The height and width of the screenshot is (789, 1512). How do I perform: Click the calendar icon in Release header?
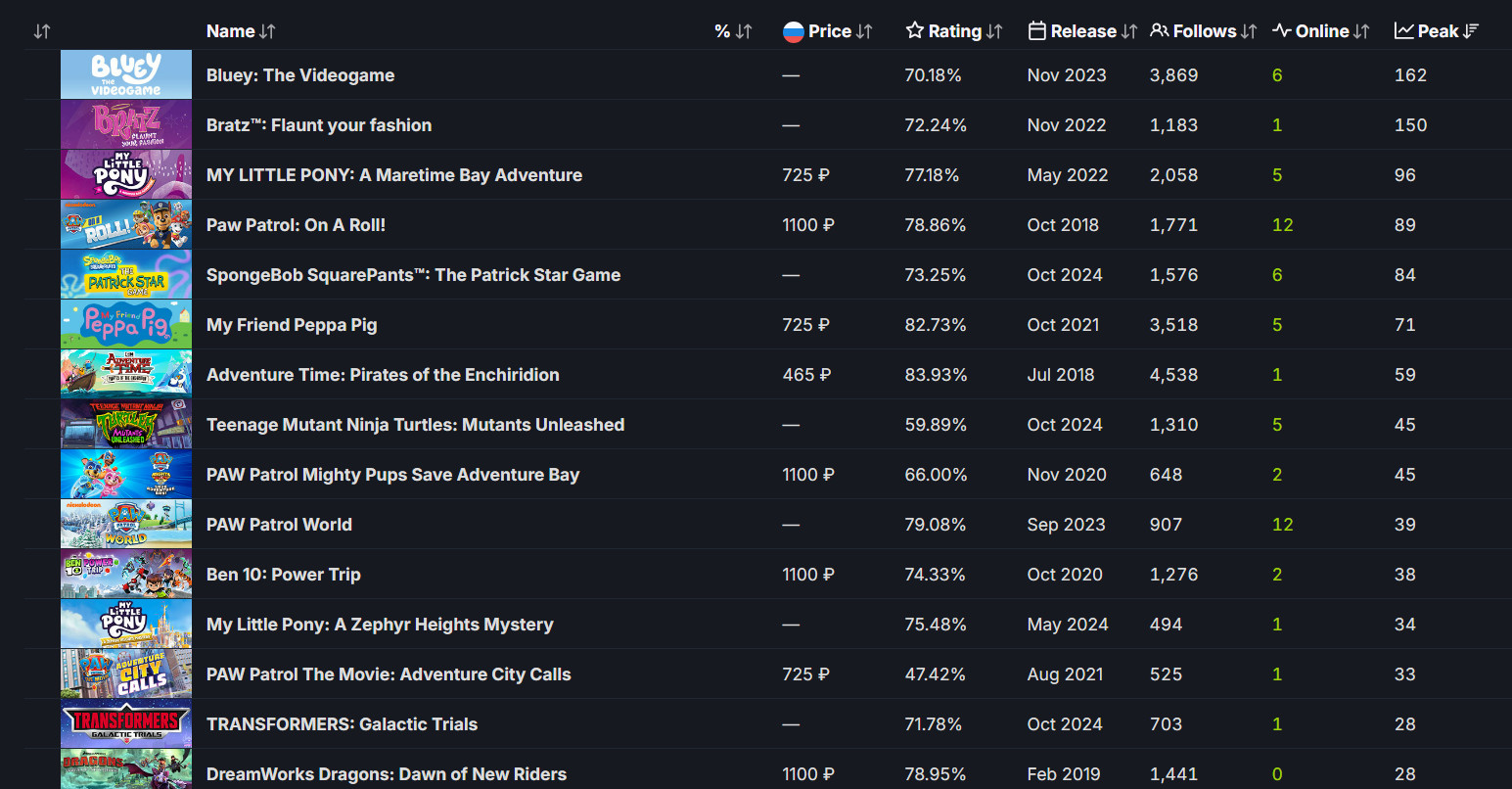click(x=1037, y=31)
